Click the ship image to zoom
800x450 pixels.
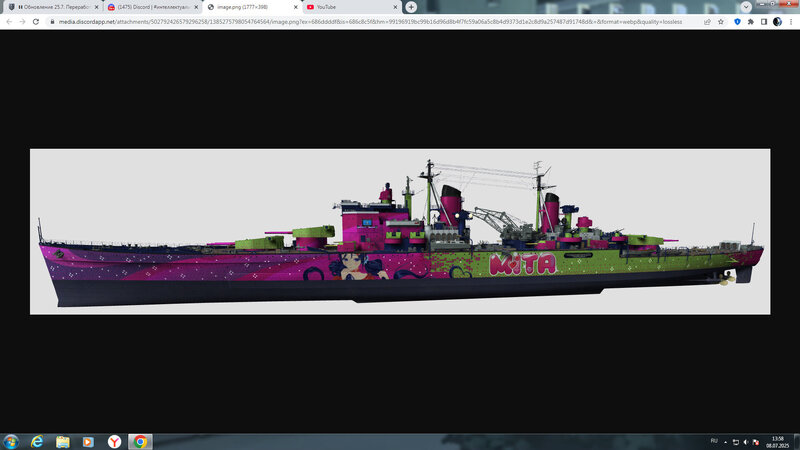(400, 232)
